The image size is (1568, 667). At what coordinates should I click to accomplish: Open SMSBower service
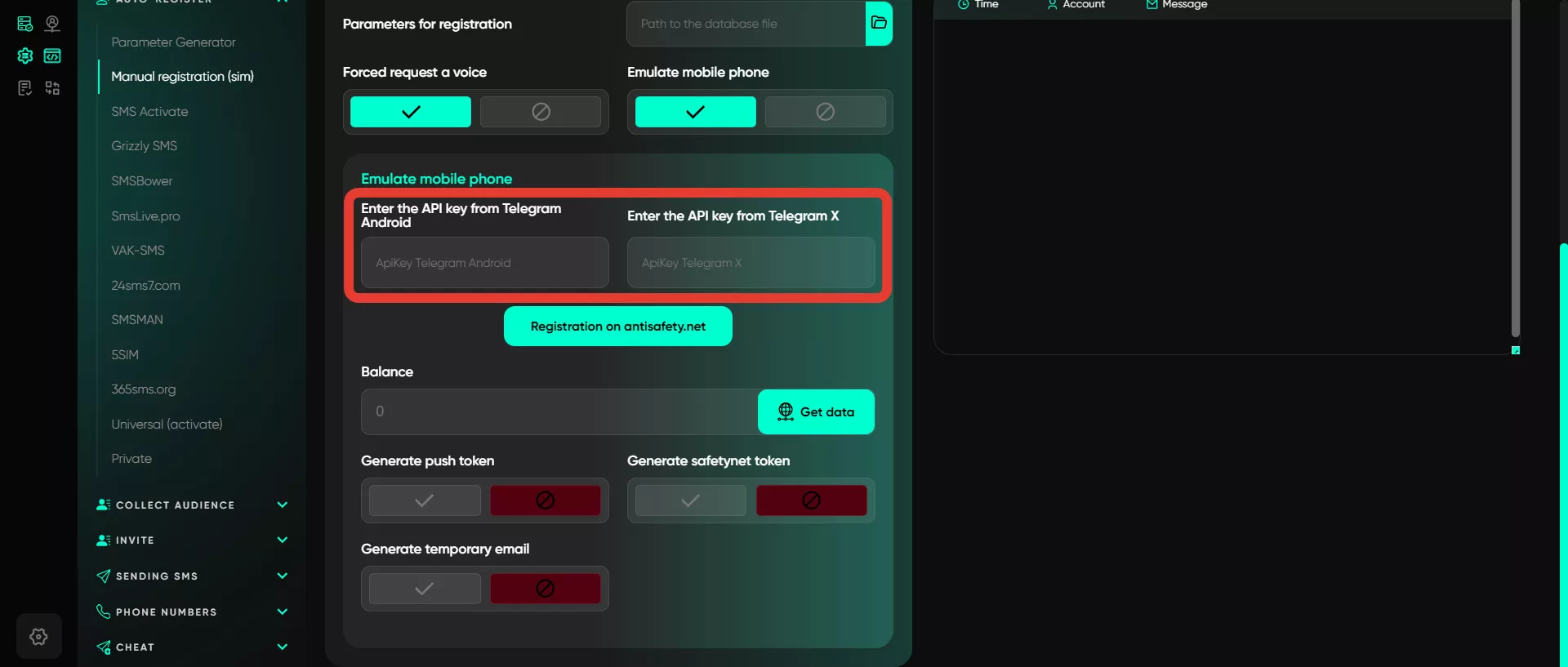coord(141,180)
